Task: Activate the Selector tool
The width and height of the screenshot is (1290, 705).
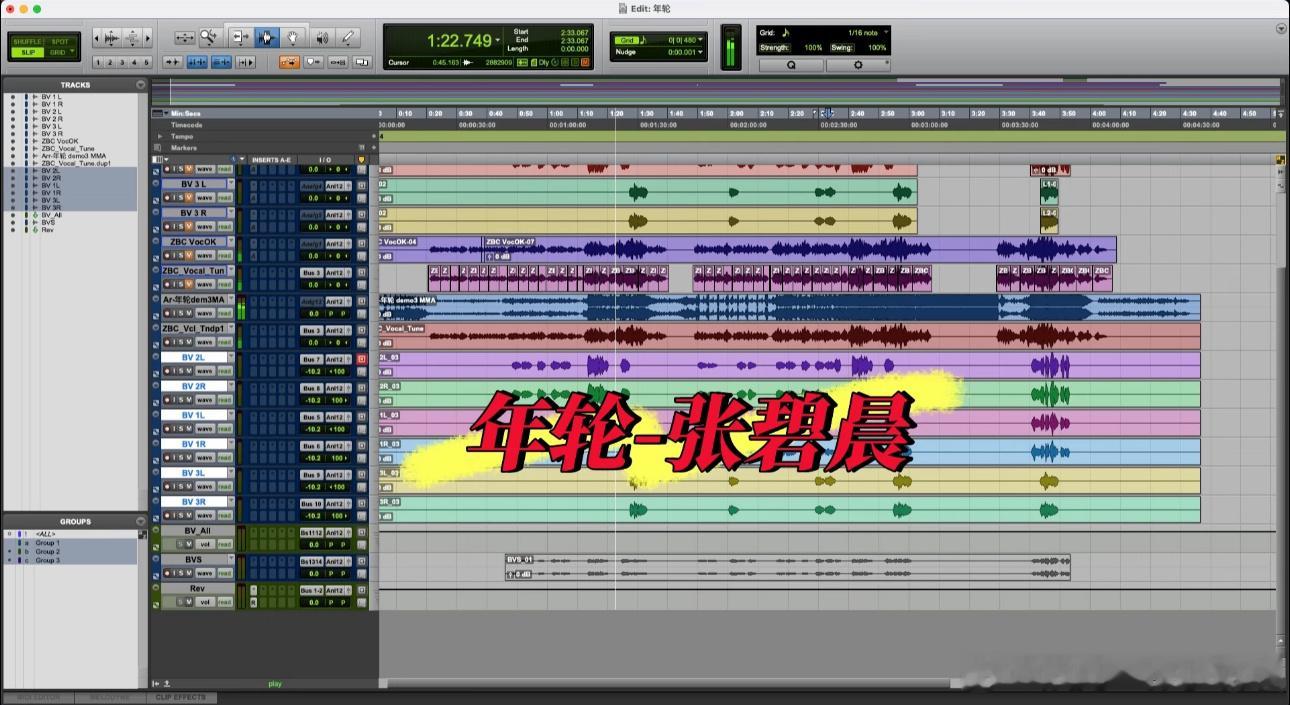Action: [x=266, y=37]
